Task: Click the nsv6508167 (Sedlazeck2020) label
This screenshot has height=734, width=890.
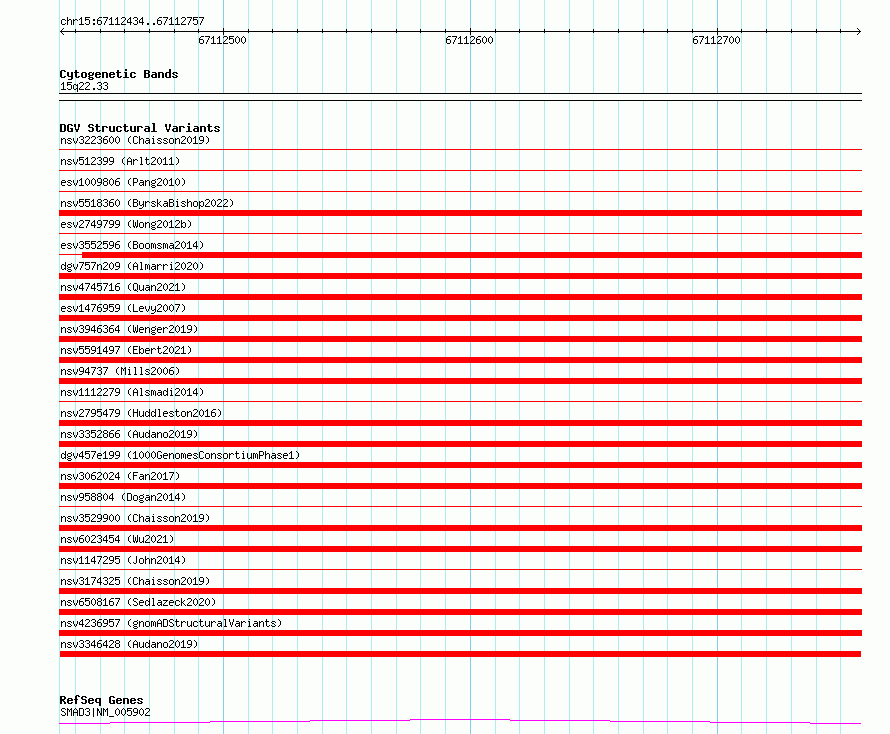Action: coord(138,602)
